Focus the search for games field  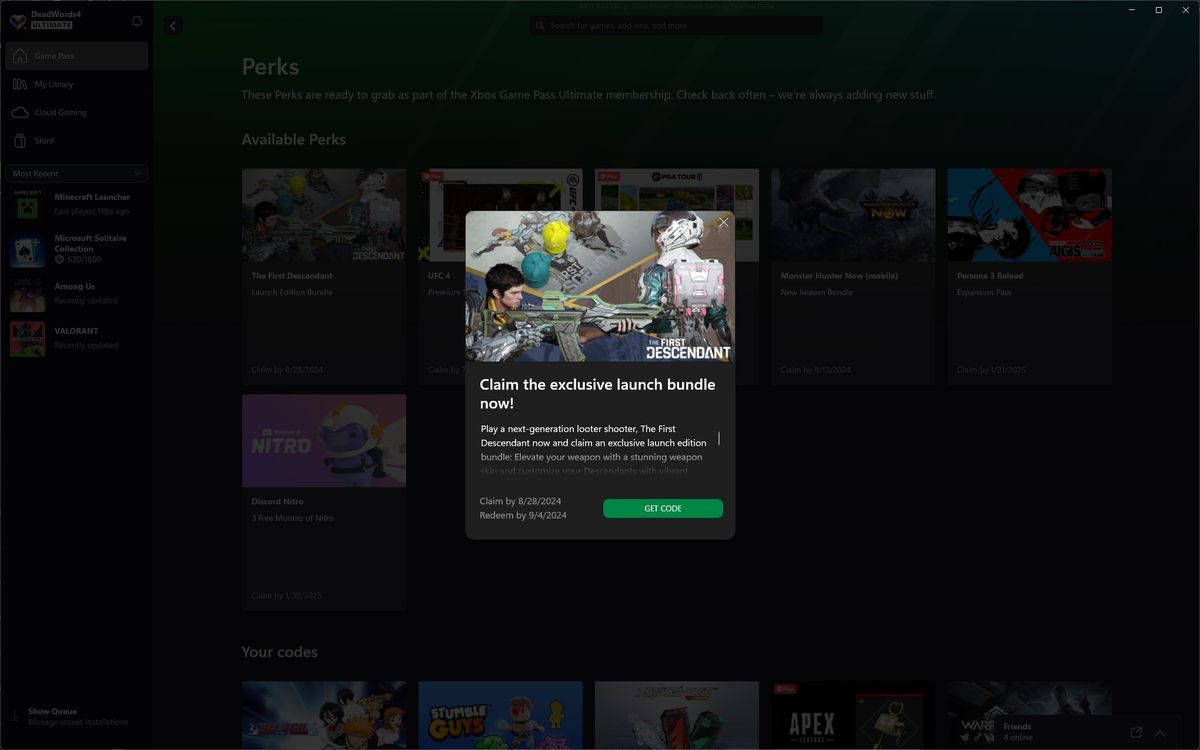(x=677, y=25)
